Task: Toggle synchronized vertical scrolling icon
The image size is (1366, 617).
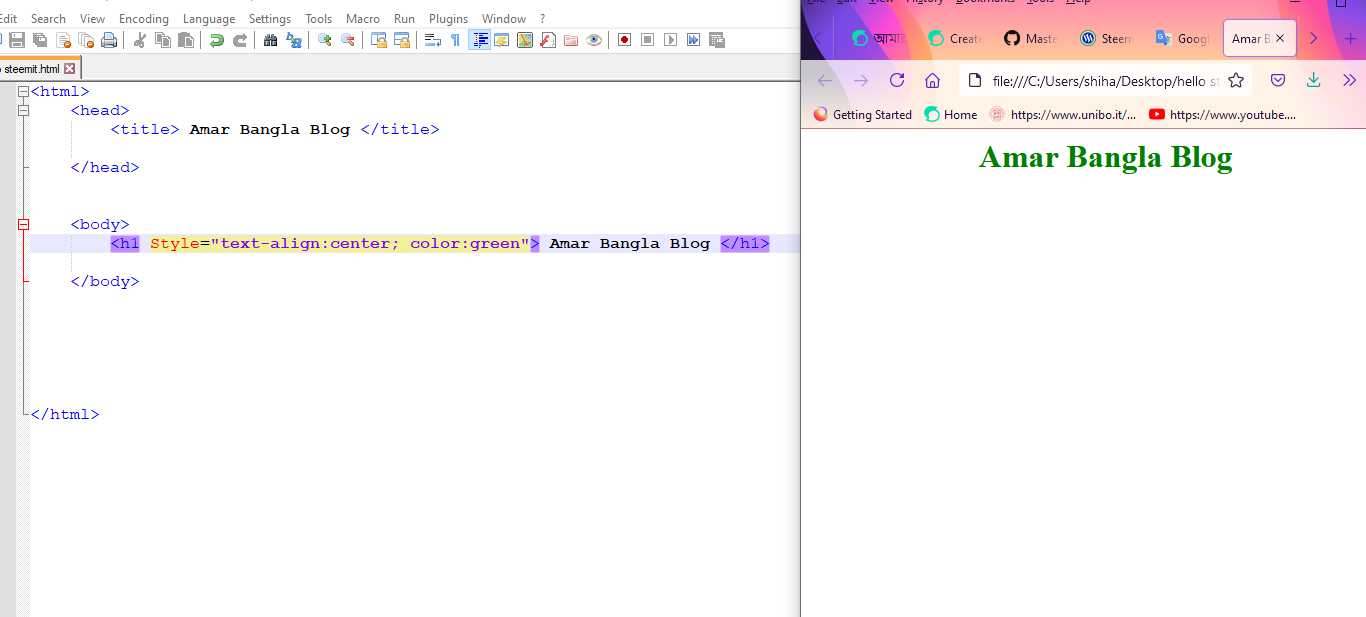Action: tap(379, 40)
